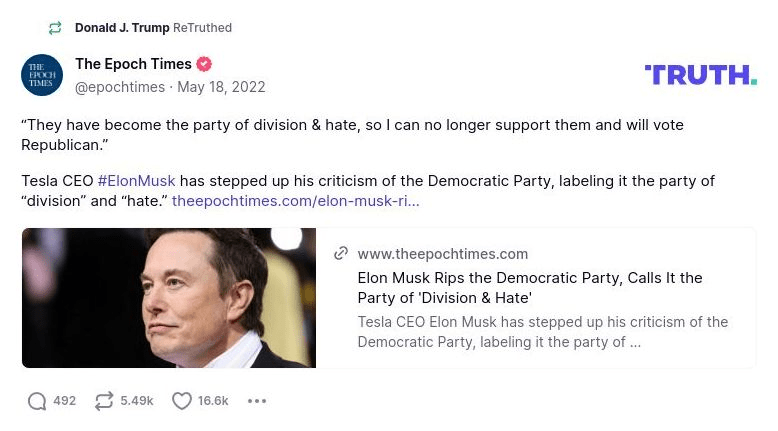The height and width of the screenshot is (431, 778).
Task: Click the green ReTruthed icon at top
Action: [x=55, y=28]
